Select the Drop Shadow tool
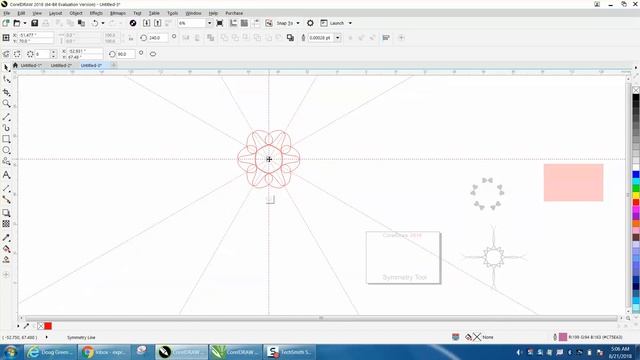 [x=6, y=213]
